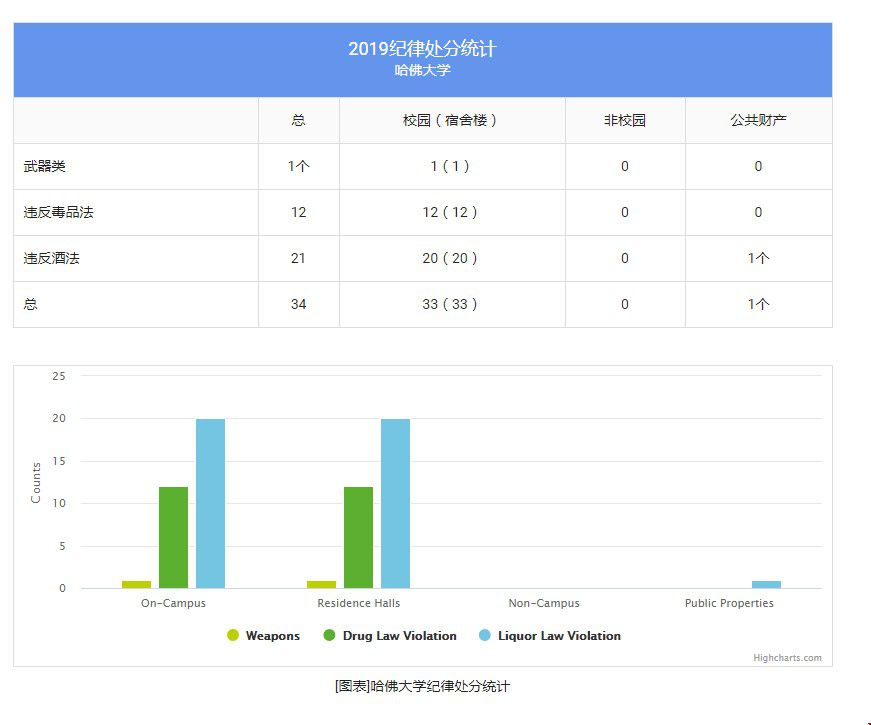
Task: Open the Highcharts.com credit link
Action: tap(787, 658)
